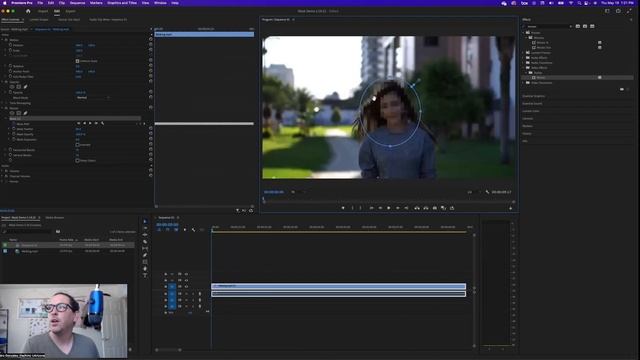Select the Hand tool

145,269
